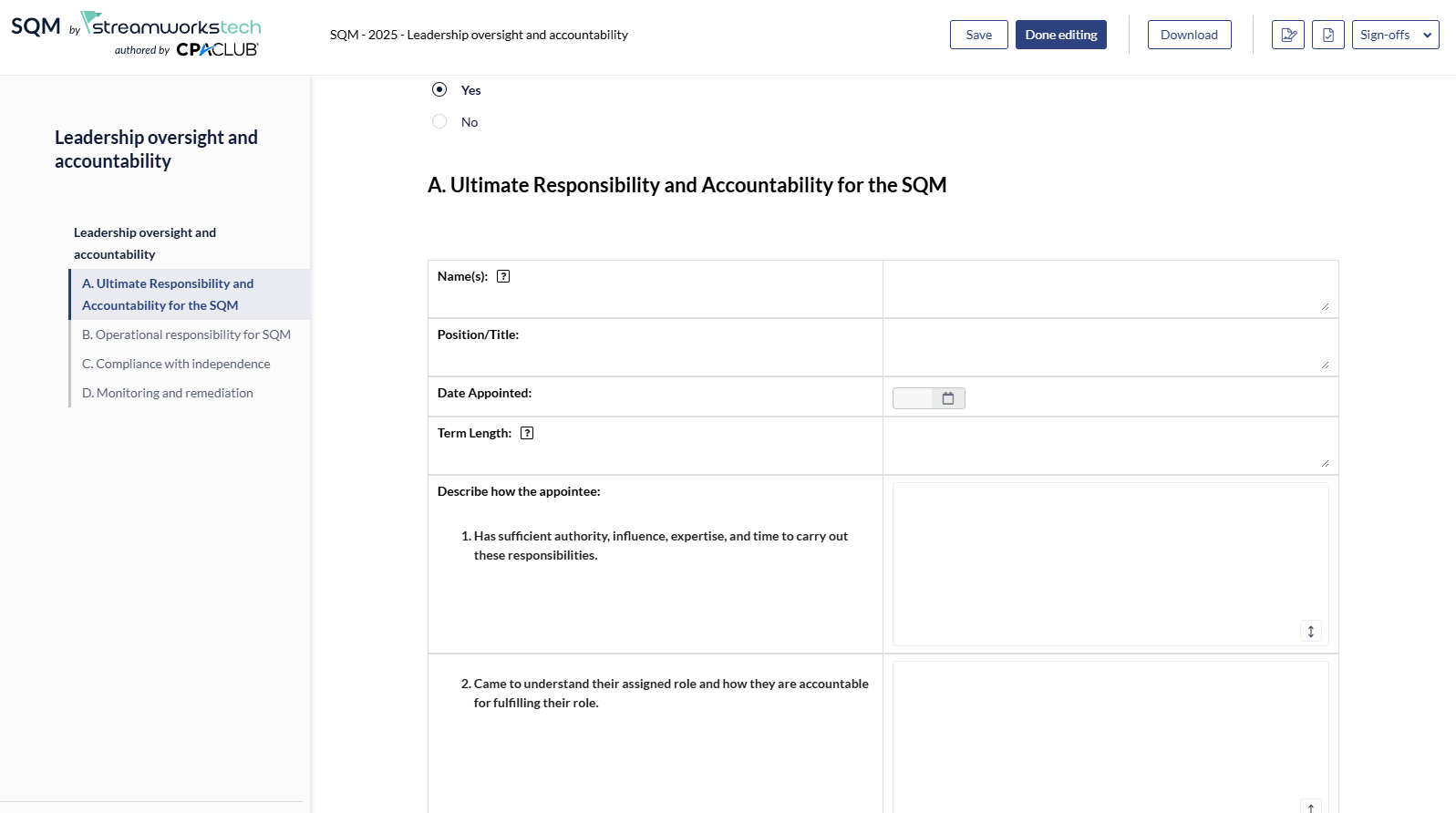Click into the Position/Title text field
Image resolution: width=1456 pixels, height=813 pixels.
(1110, 347)
